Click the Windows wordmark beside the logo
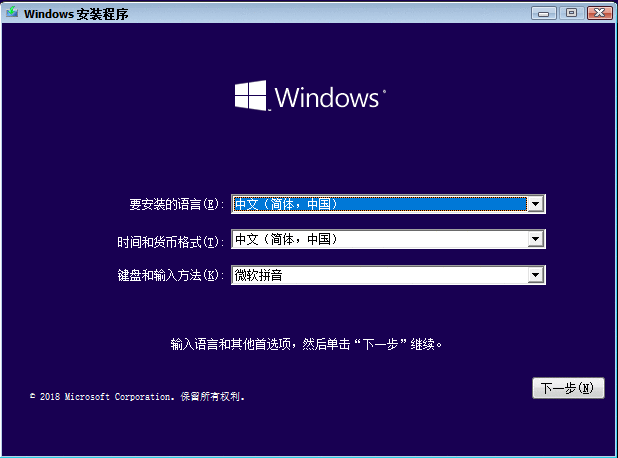The height and width of the screenshot is (458, 618). (329, 97)
